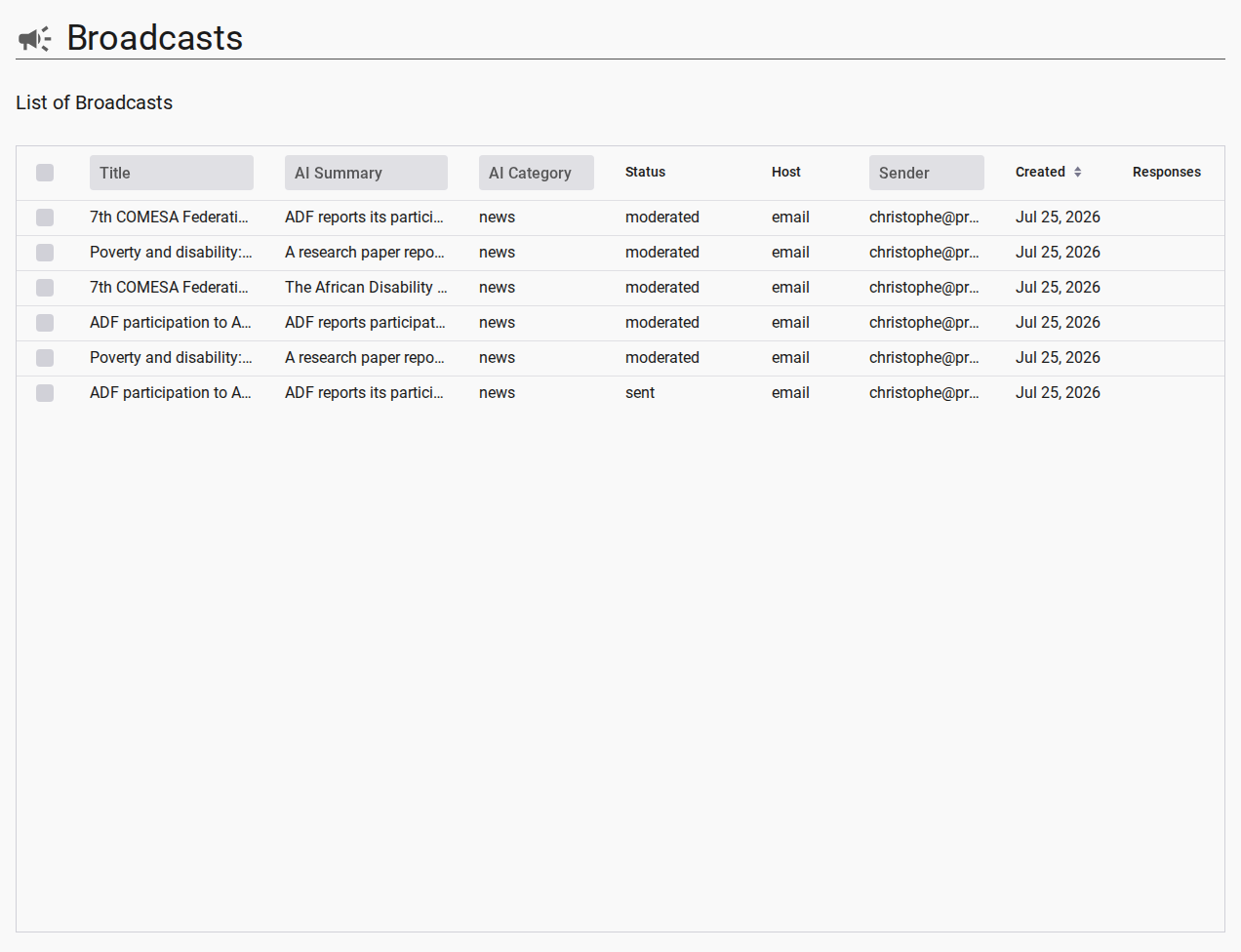Click the 'Broadcasts' page heading
The height and width of the screenshot is (952, 1241).
pos(155,38)
